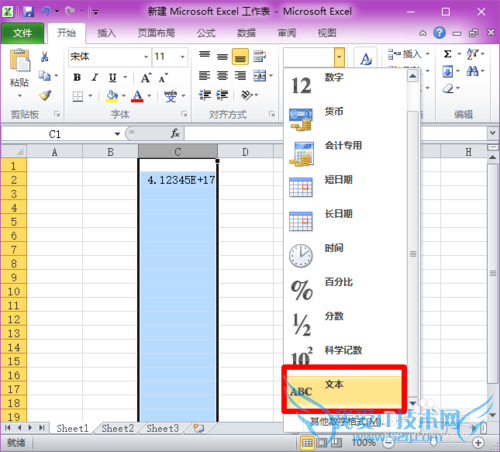500x452 pixels.
Task: Open the font size dropdown
Action: [183, 57]
